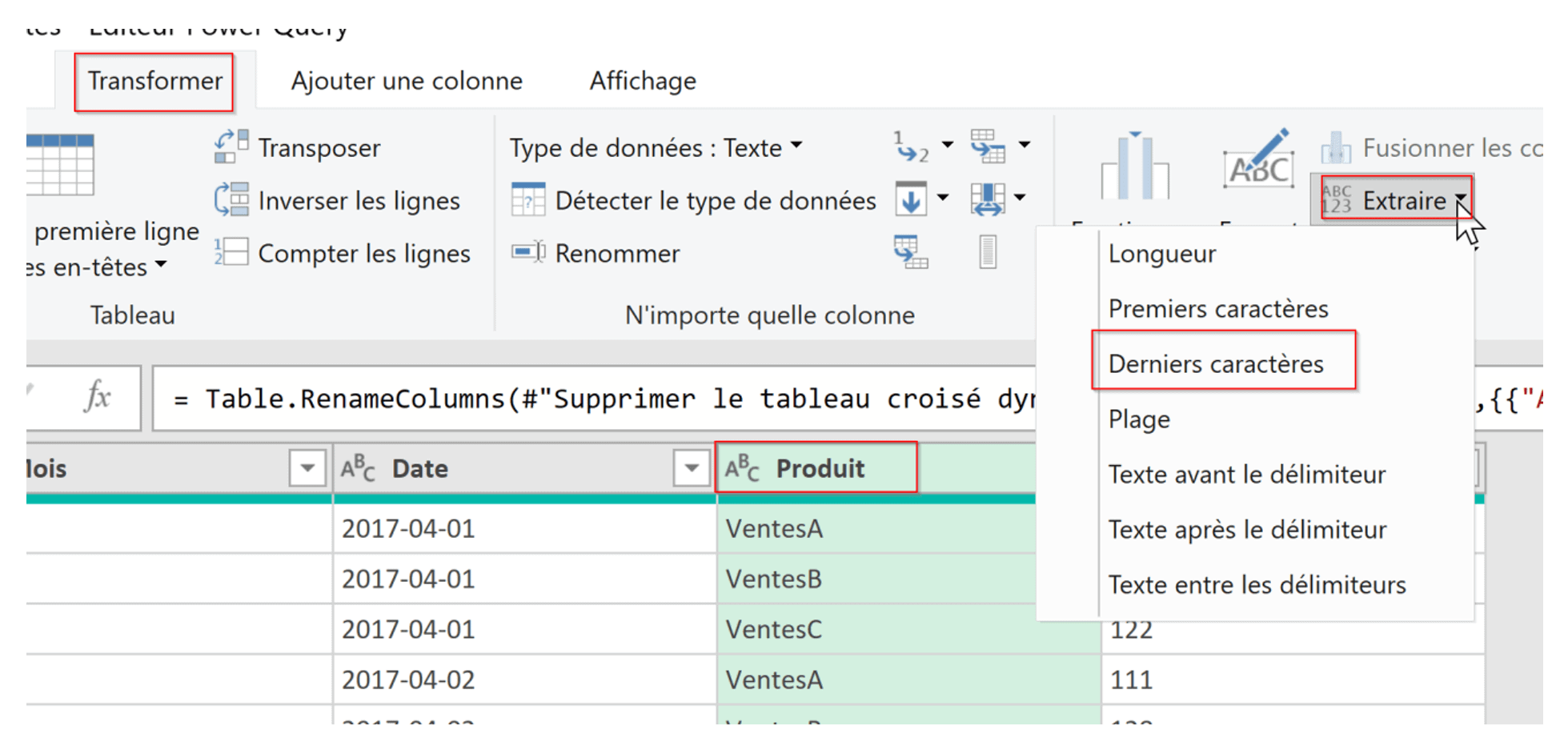
Task: Click the Transposer icon
Action: click(x=231, y=147)
